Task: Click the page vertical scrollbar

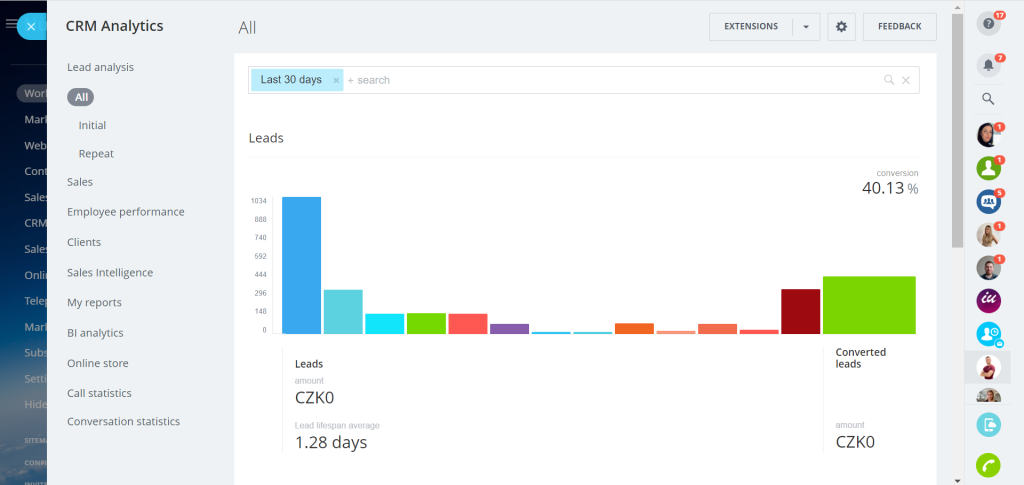Action: point(957,131)
